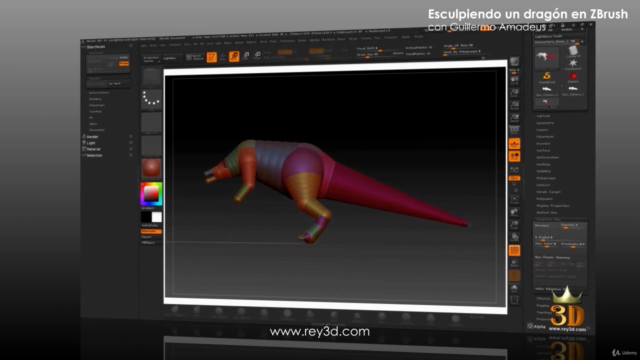Toggle the orange Local symmetry button
Image resolution: width=640 pixels, height=360 pixels.
[514, 156]
